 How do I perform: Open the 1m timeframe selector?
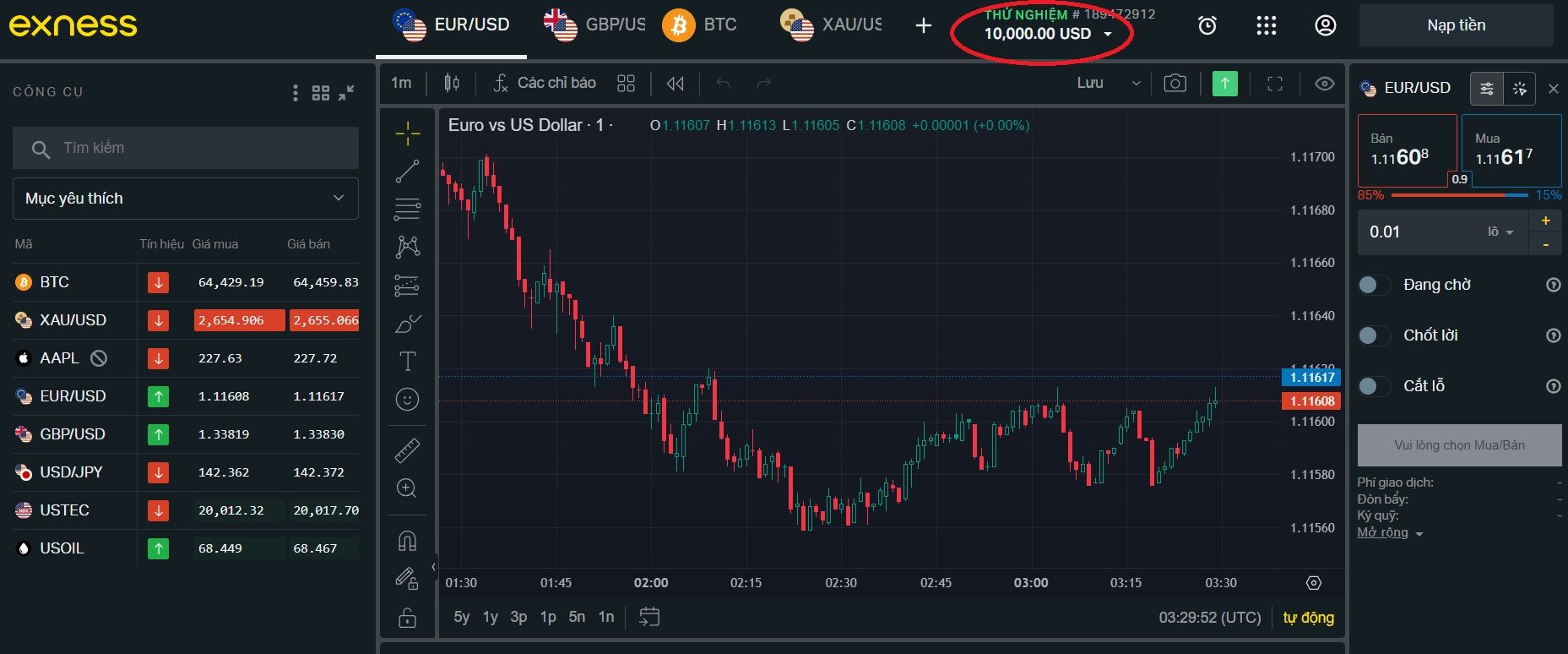pos(401,83)
